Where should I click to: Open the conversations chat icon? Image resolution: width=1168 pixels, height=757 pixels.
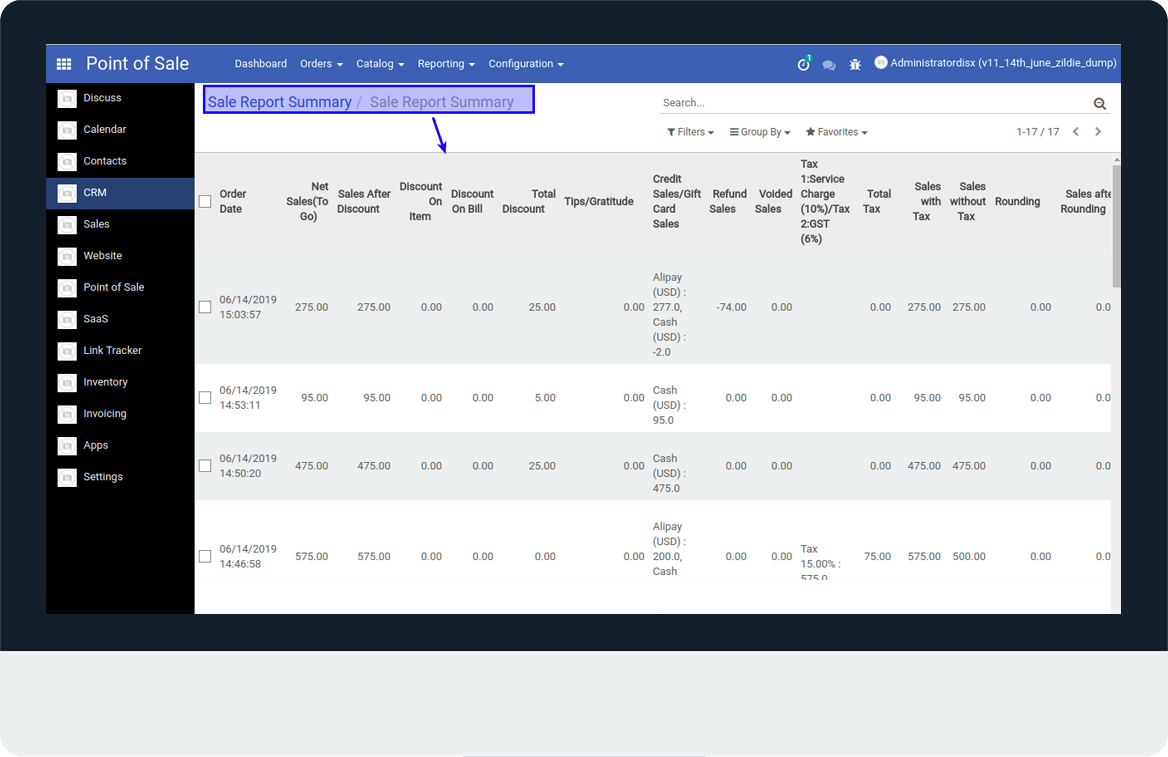tap(828, 65)
